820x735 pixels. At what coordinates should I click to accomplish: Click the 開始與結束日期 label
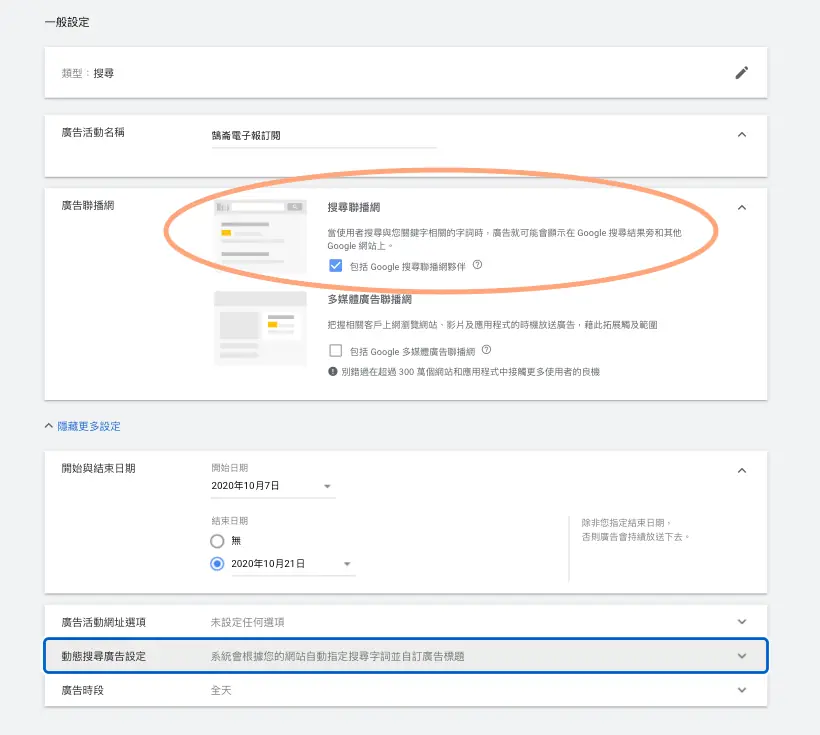click(98, 468)
